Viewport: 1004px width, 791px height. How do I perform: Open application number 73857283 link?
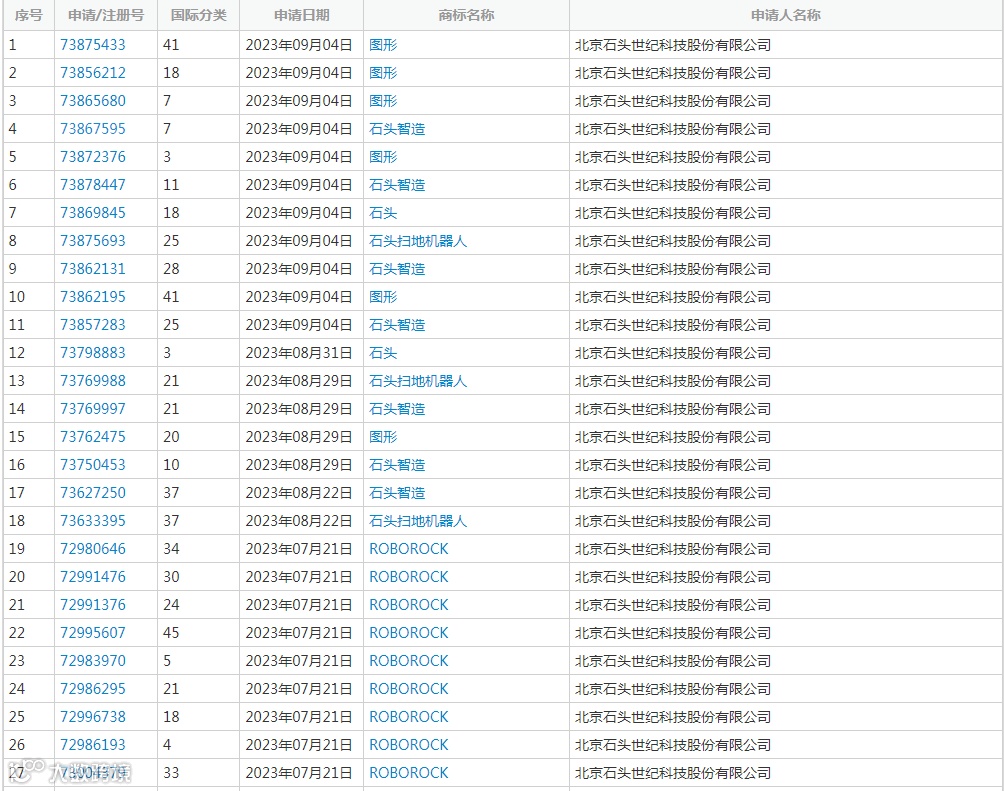(x=93, y=325)
